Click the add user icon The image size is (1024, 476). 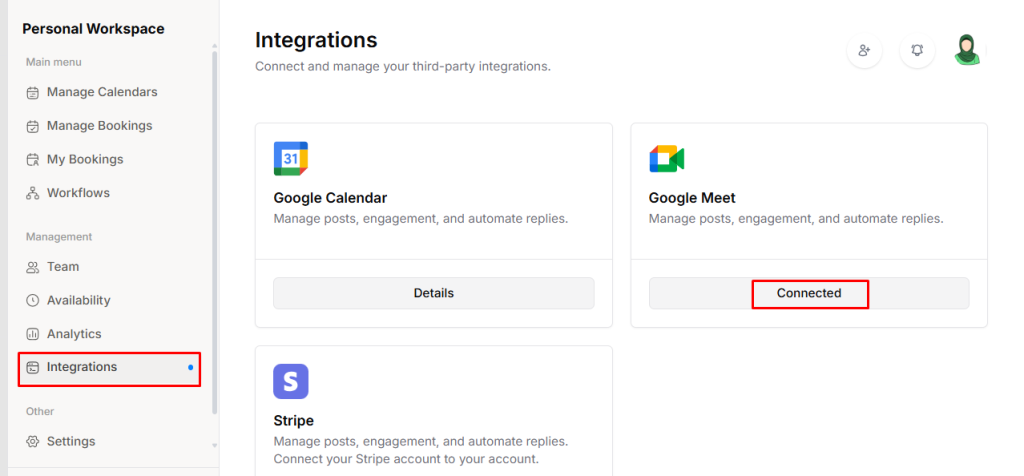click(x=864, y=50)
